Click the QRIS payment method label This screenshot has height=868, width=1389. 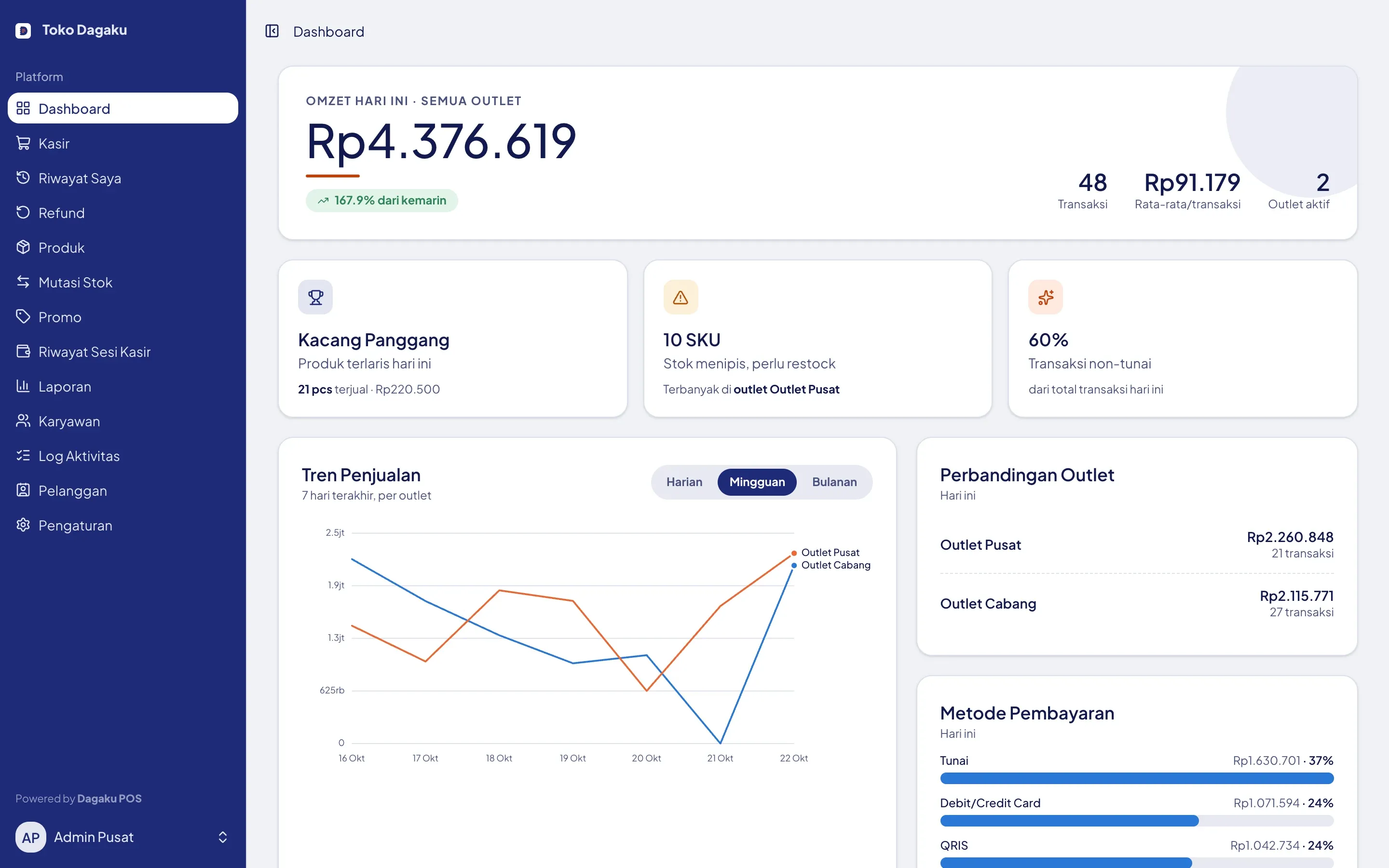(x=954, y=845)
